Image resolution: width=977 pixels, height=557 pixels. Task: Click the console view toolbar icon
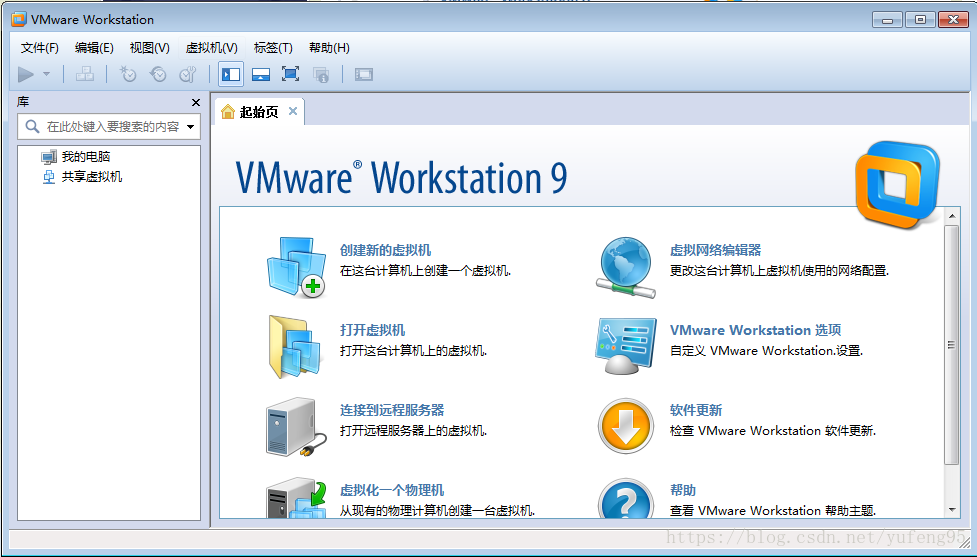click(364, 75)
